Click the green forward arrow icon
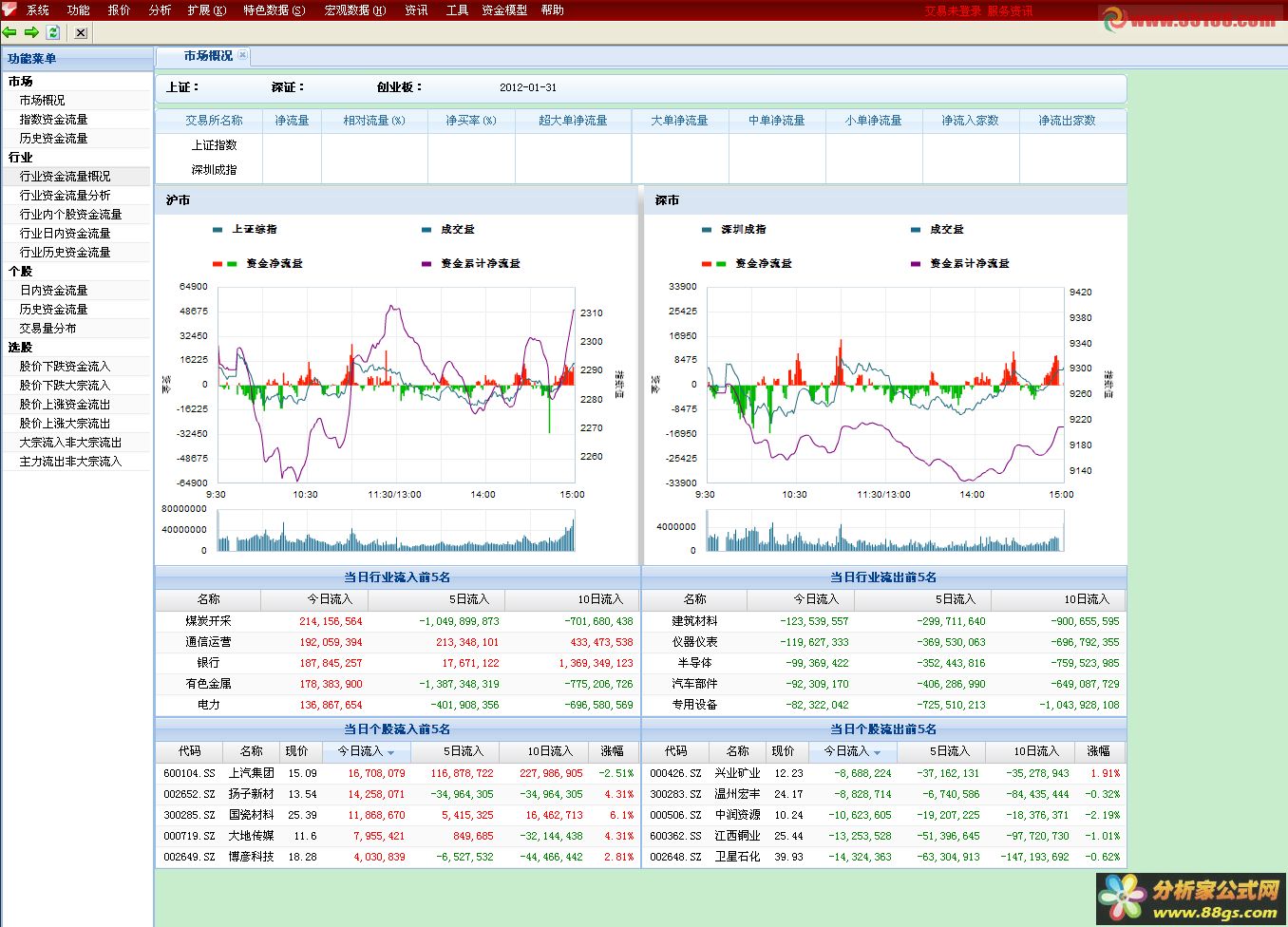Viewport: 1288px width, 927px height. point(31,32)
